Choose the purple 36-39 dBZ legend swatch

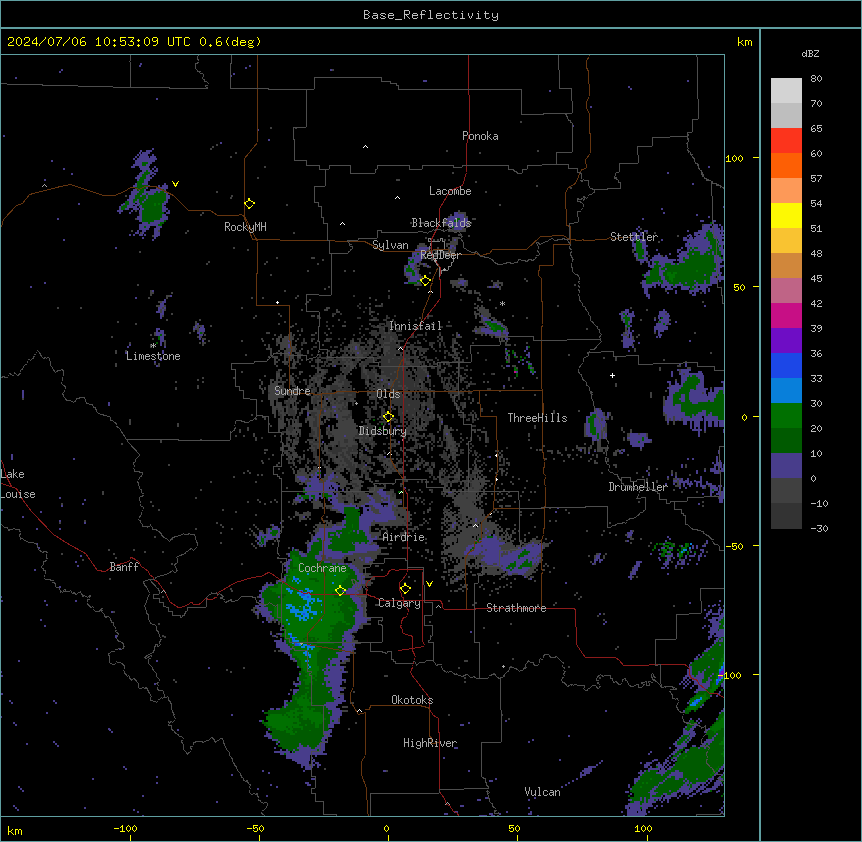click(x=786, y=341)
